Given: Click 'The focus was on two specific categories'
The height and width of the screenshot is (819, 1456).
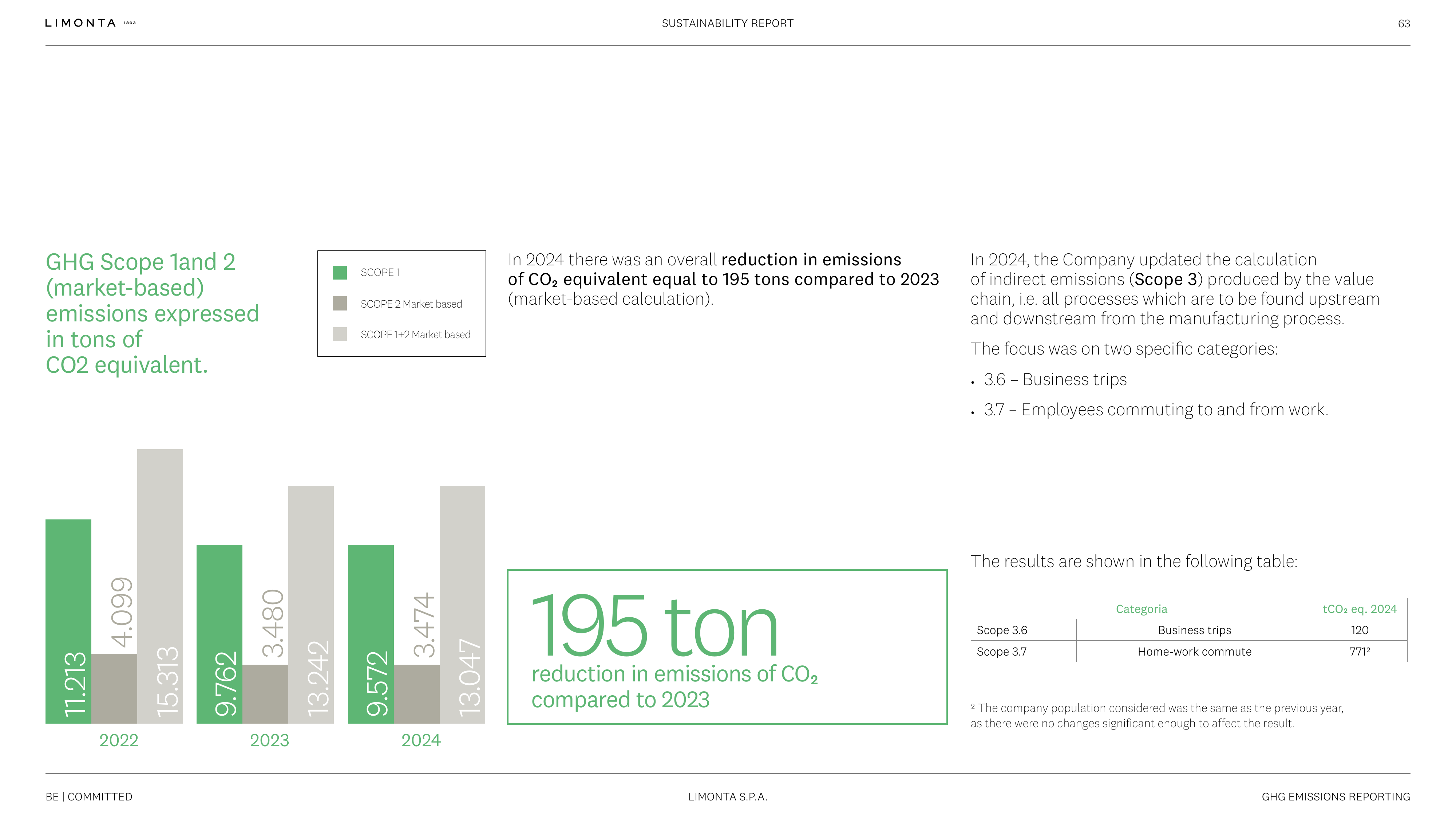Looking at the screenshot, I should coord(1124,349).
